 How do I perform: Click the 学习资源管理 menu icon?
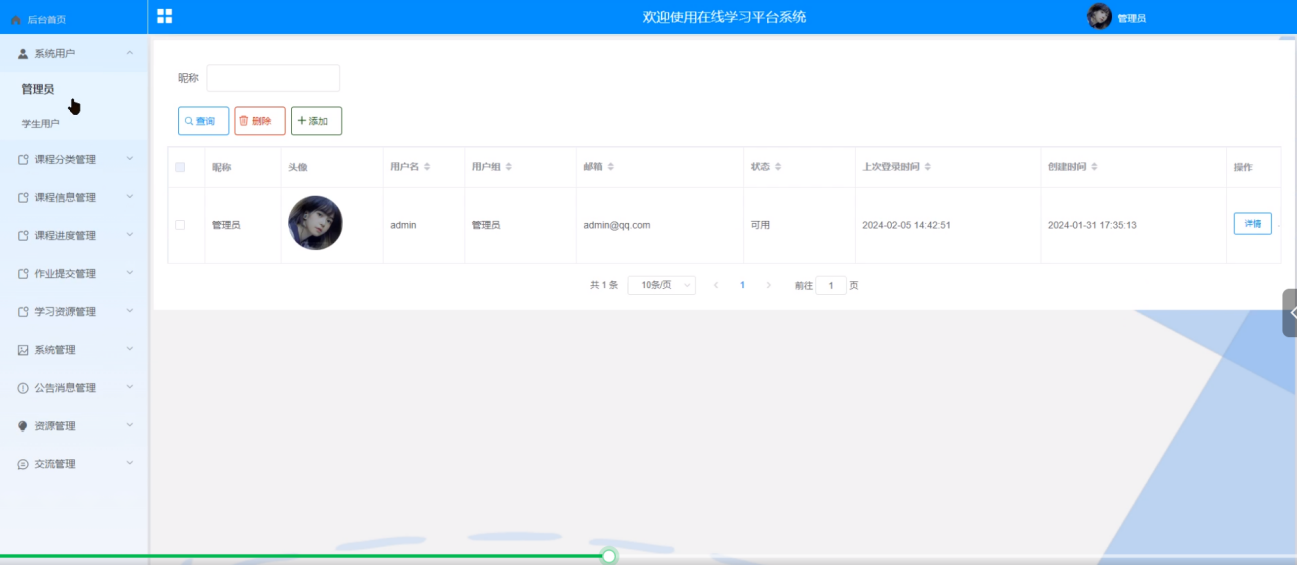[x=23, y=311]
